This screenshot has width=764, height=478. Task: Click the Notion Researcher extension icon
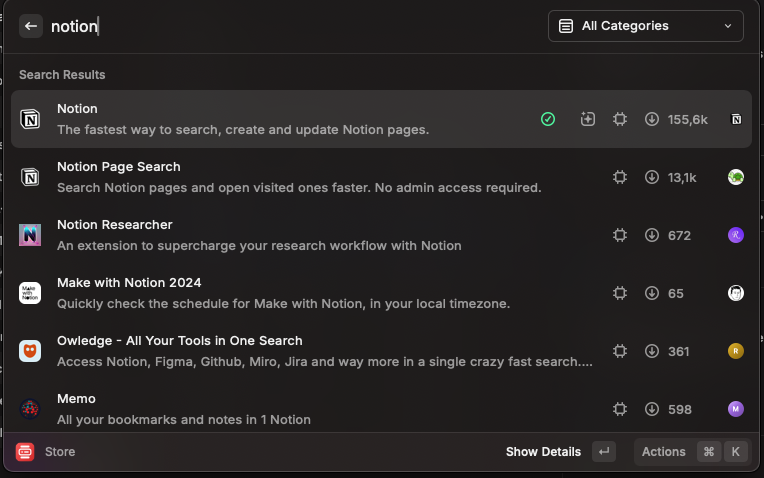click(x=30, y=235)
